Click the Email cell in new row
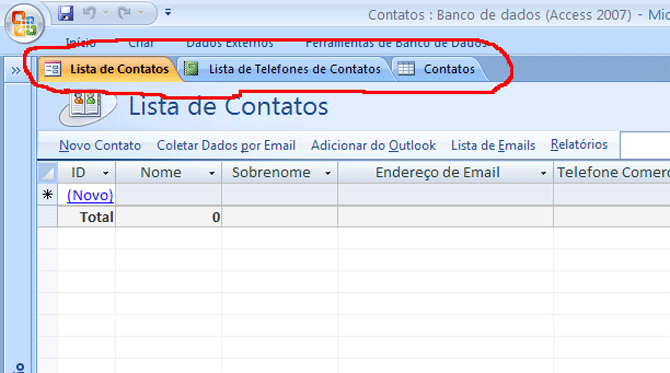The height and width of the screenshot is (373, 670). coord(446,195)
